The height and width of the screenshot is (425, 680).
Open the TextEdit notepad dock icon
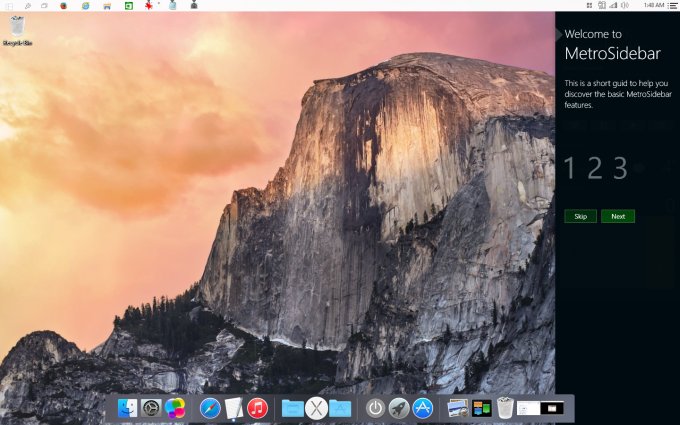(x=234, y=408)
